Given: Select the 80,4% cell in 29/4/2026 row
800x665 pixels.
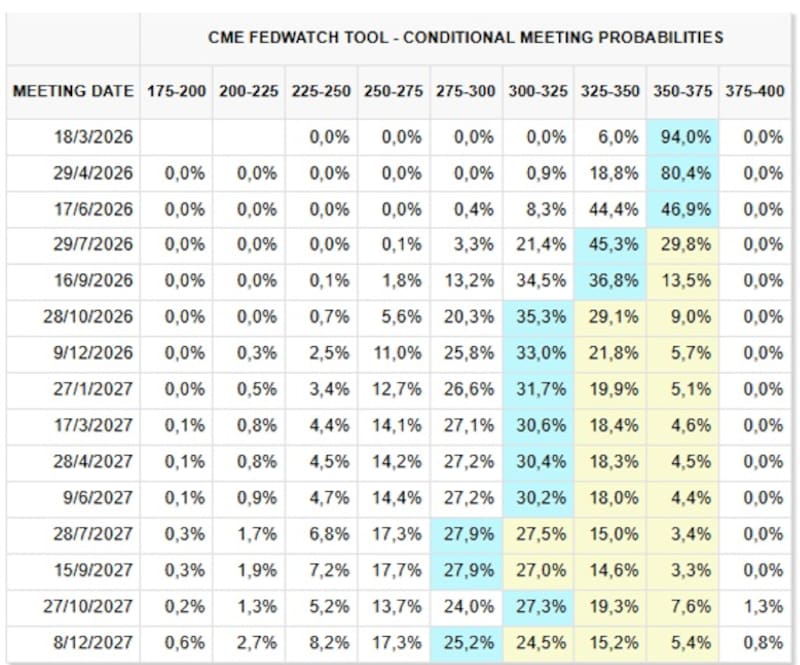Looking at the screenshot, I should (684, 173).
